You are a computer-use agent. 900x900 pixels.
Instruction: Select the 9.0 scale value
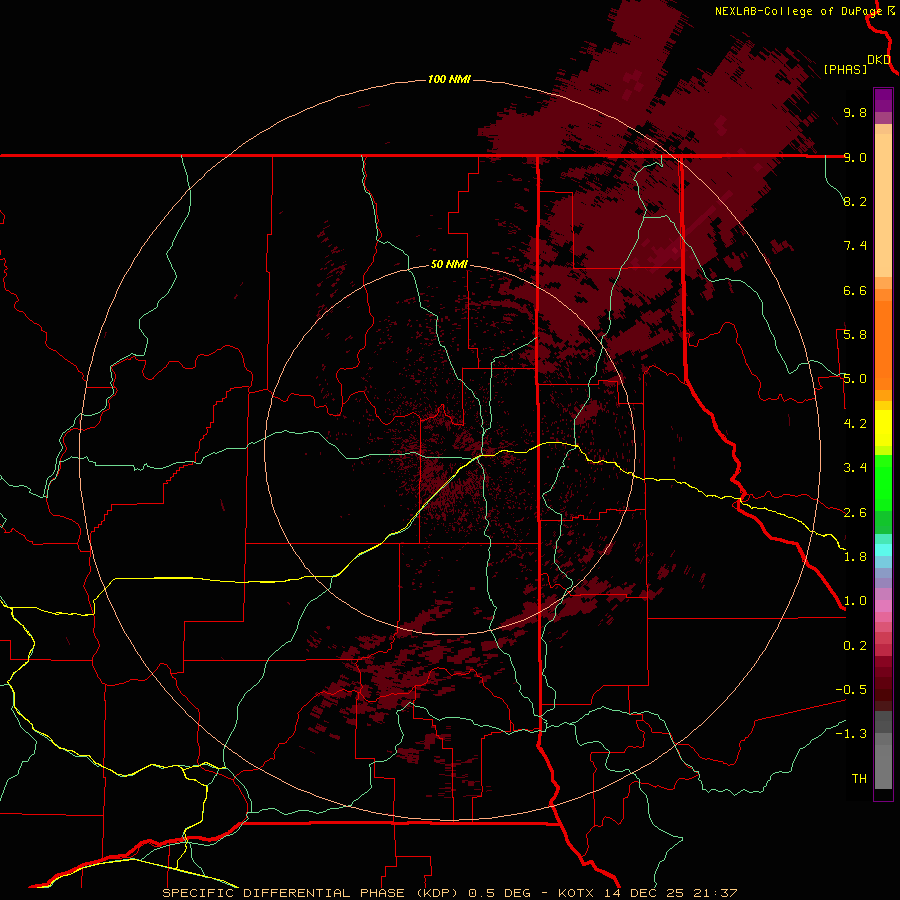855,157
